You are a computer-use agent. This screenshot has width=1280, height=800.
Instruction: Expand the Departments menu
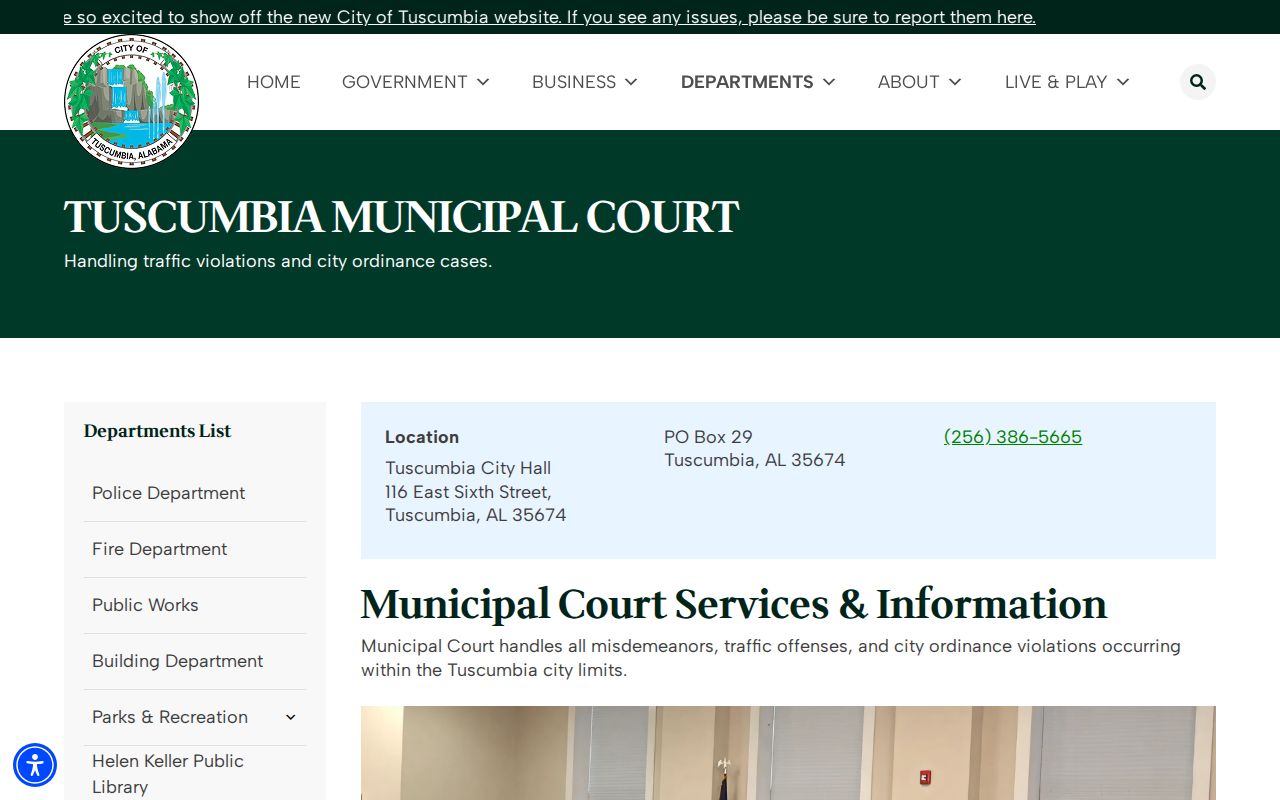click(758, 82)
